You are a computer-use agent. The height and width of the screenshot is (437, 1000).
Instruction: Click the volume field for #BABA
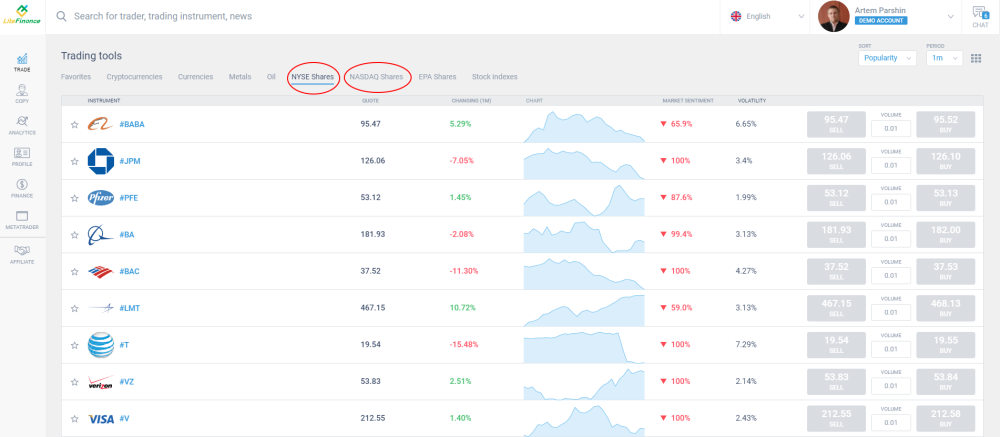click(891, 129)
